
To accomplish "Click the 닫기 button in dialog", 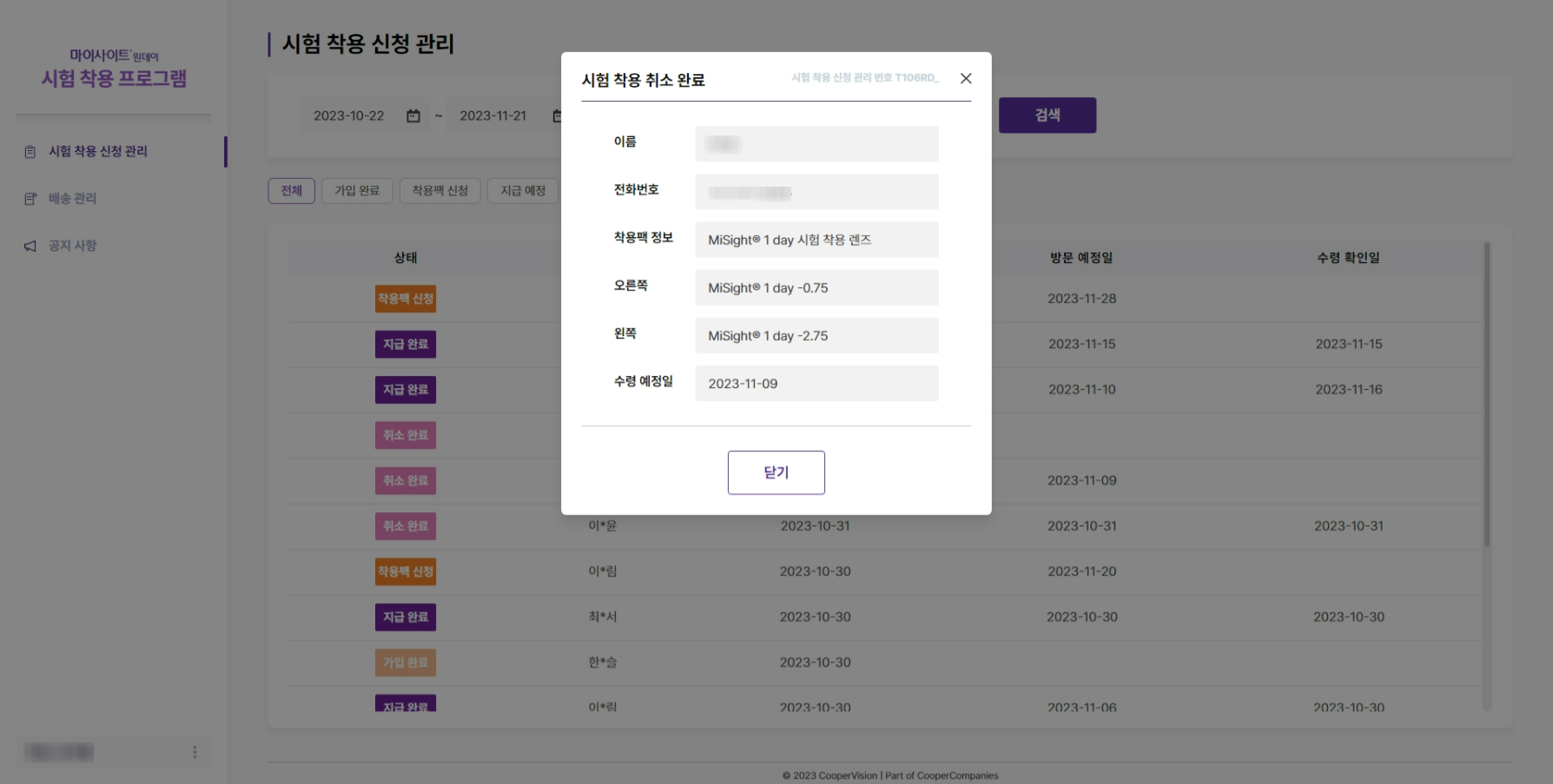I will coord(776,472).
